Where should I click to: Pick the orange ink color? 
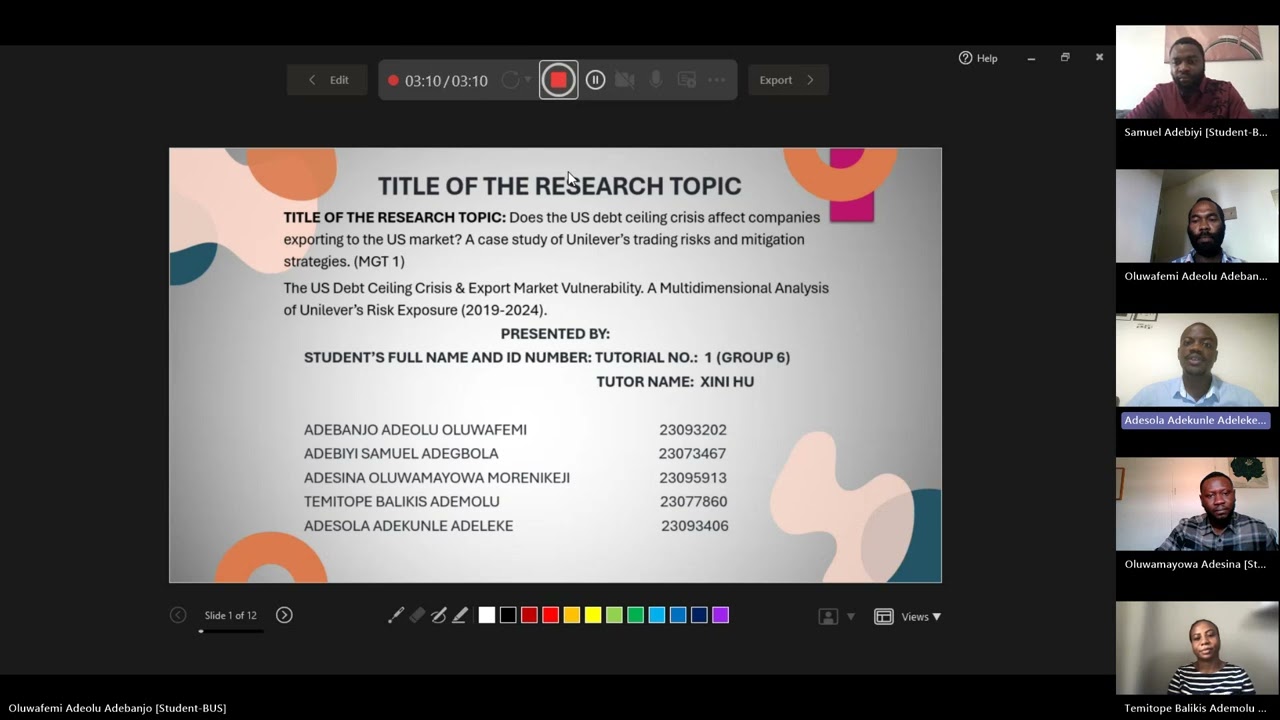click(x=571, y=615)
